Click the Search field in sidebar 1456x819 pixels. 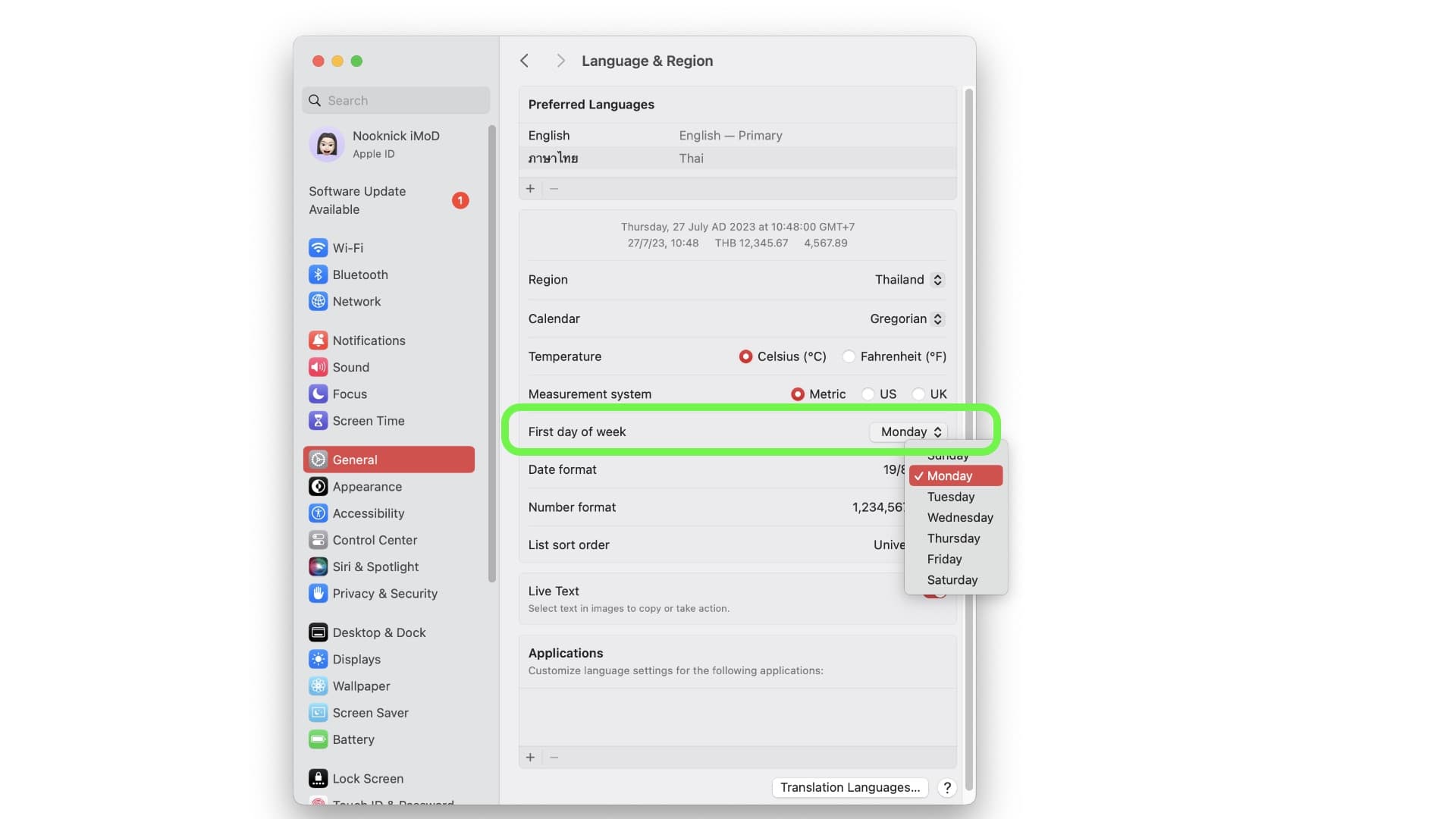pyautogui.click(x=397, y=101)
